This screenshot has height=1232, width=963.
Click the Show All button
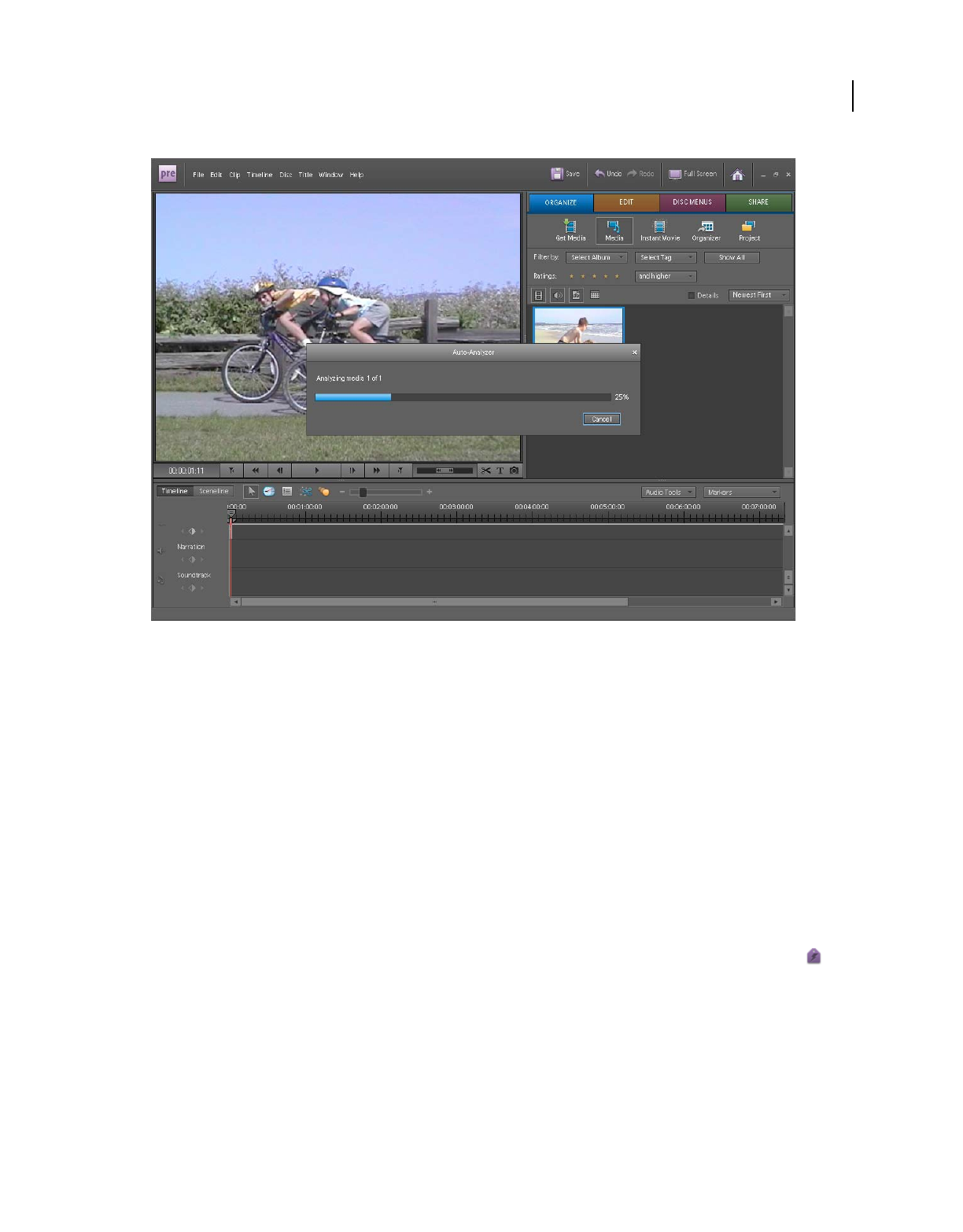pos(732,257)
